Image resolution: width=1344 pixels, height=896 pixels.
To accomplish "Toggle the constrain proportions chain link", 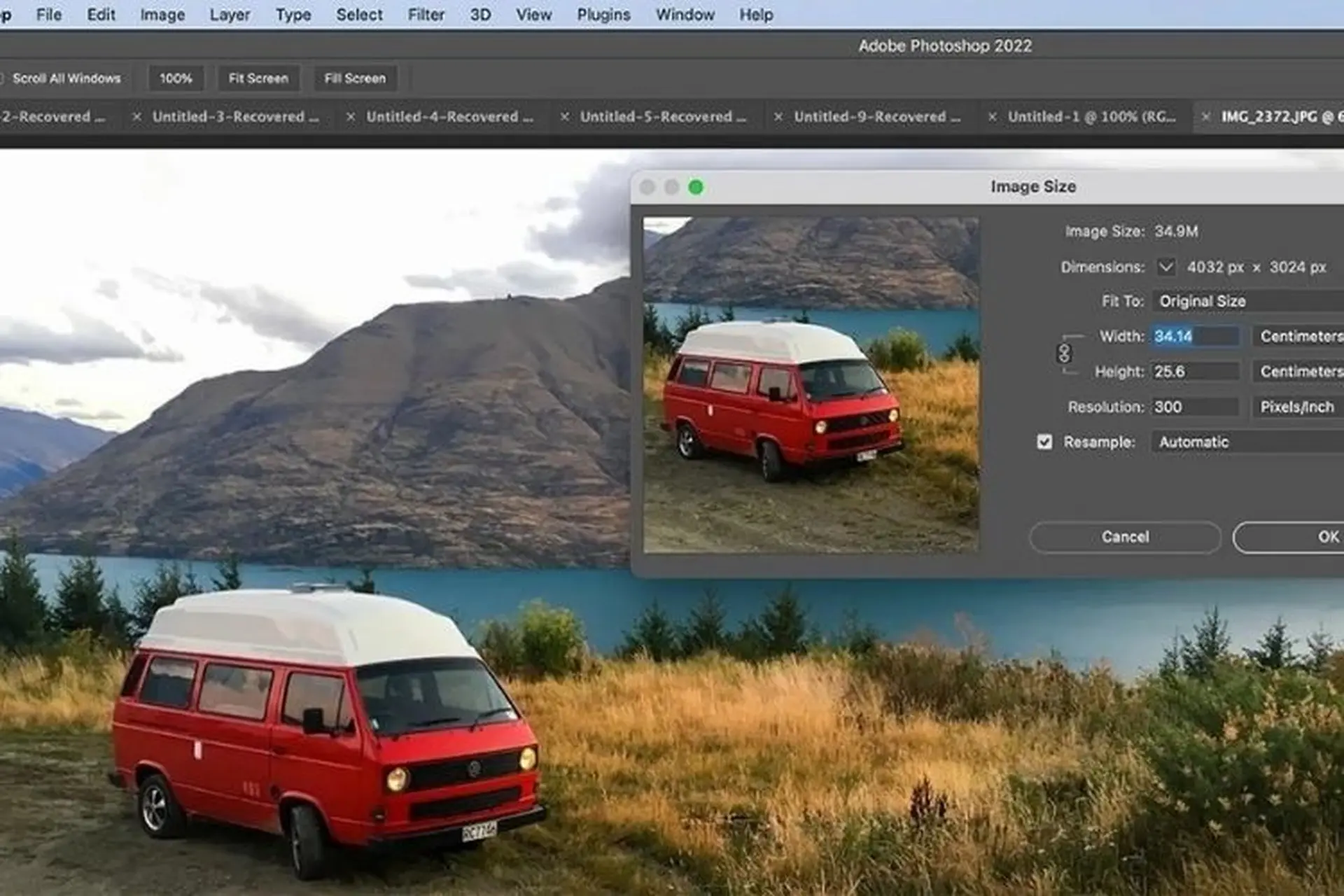I will tap(1064, 353).
